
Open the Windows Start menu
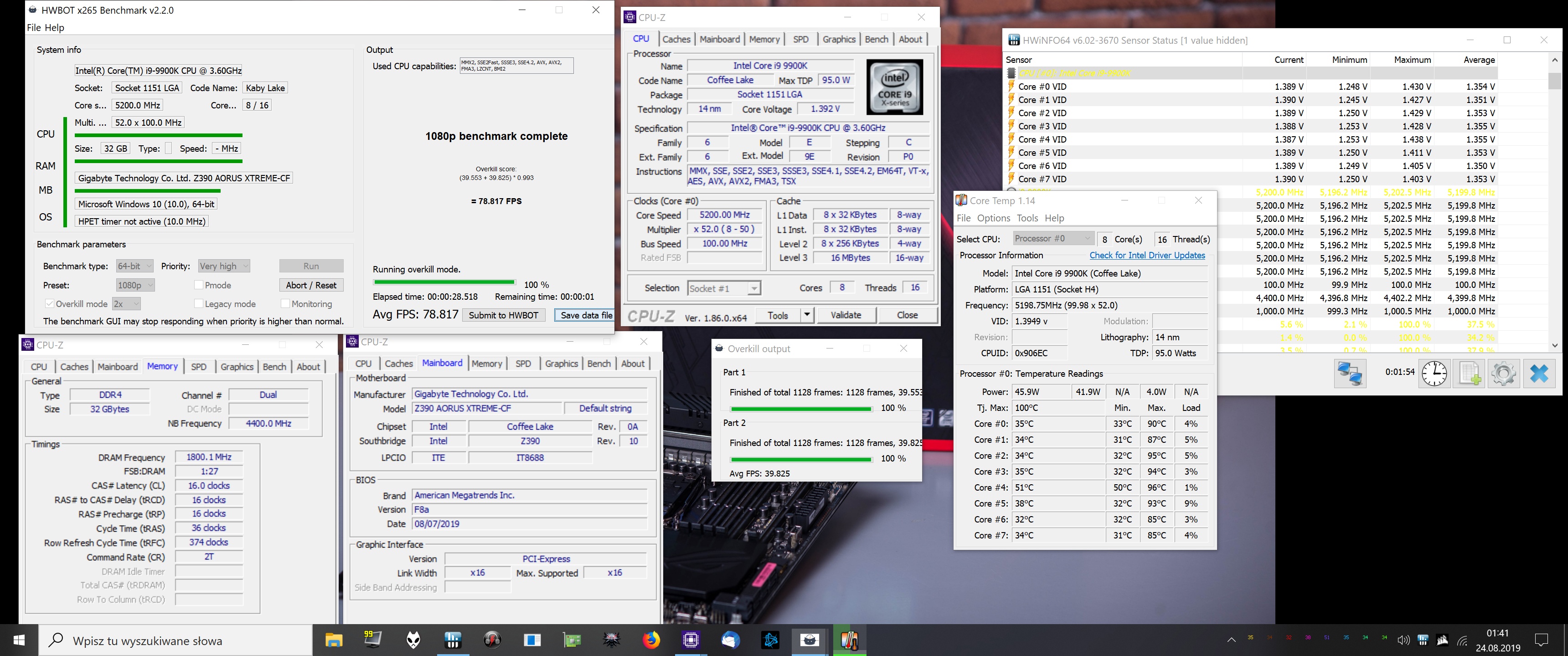[19, 640]
